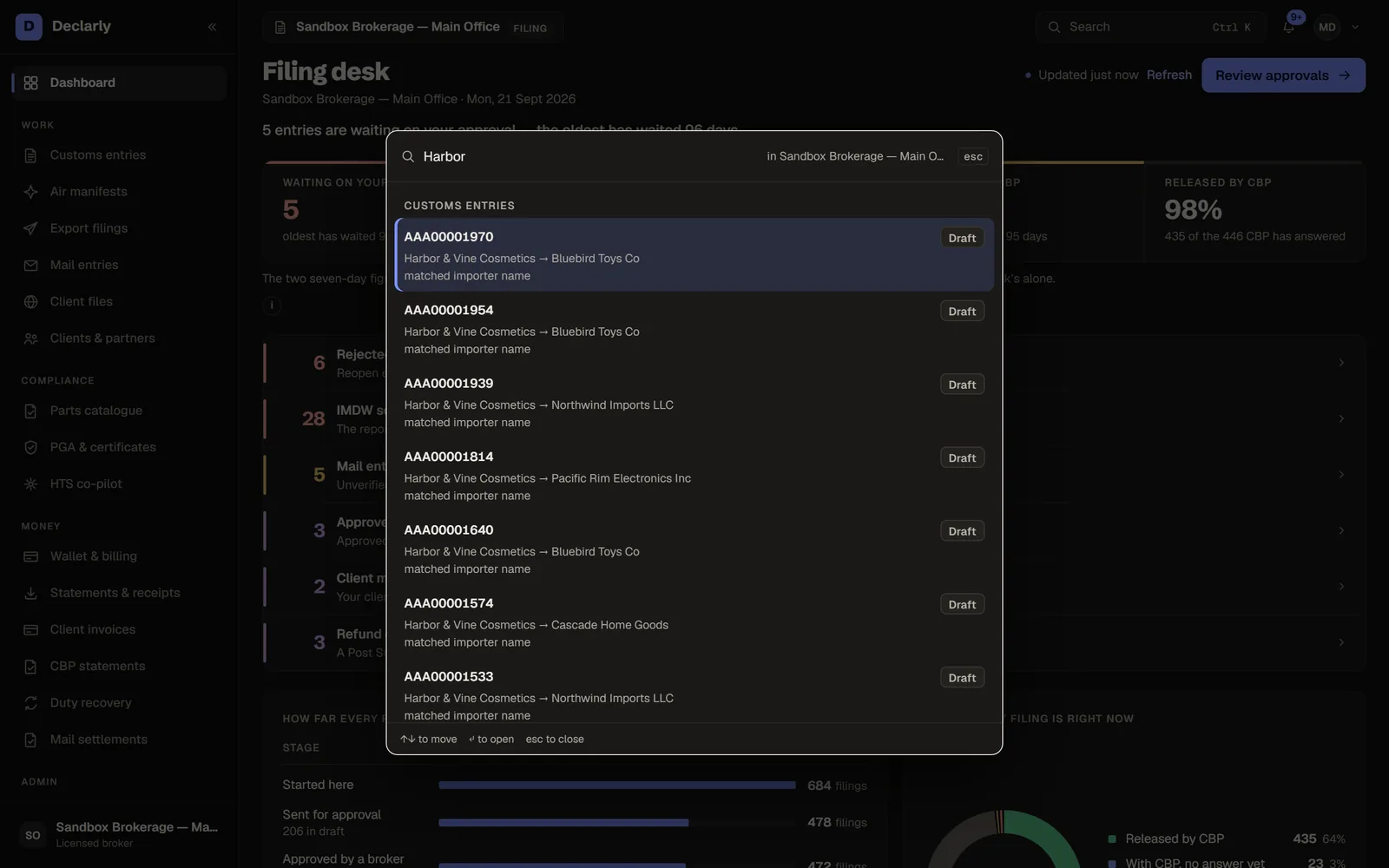Click the Sent for approval progress bar
Viewport: 1389px width, 868px height.
coord(563,823)
